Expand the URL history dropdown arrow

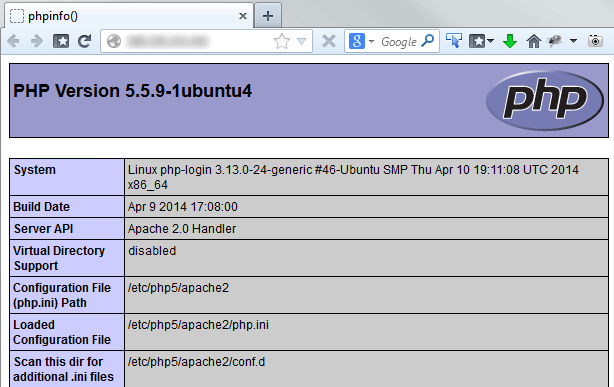click(301, 41)
